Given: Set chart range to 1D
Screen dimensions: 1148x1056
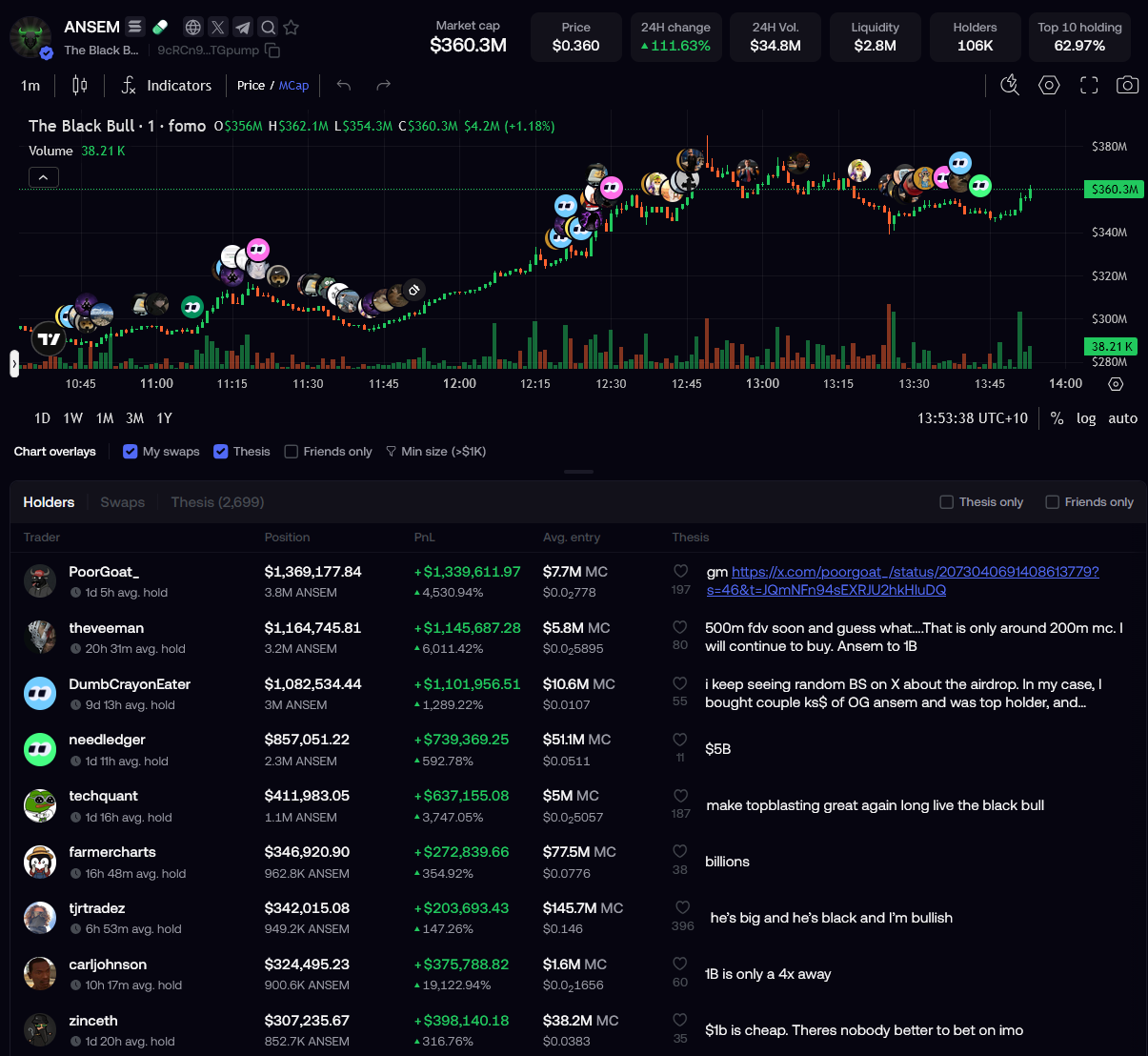Looking at the screenshot, I should click(42, 418).
